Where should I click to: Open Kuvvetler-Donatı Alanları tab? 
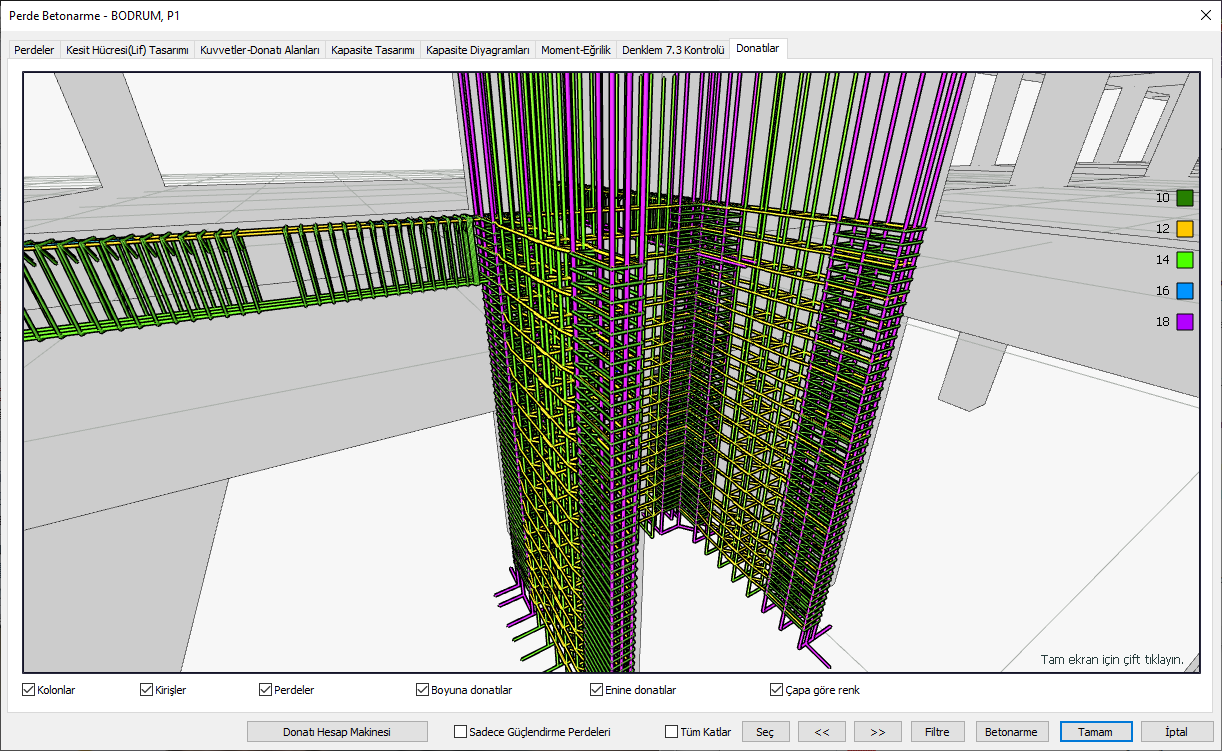pos(260,50)
